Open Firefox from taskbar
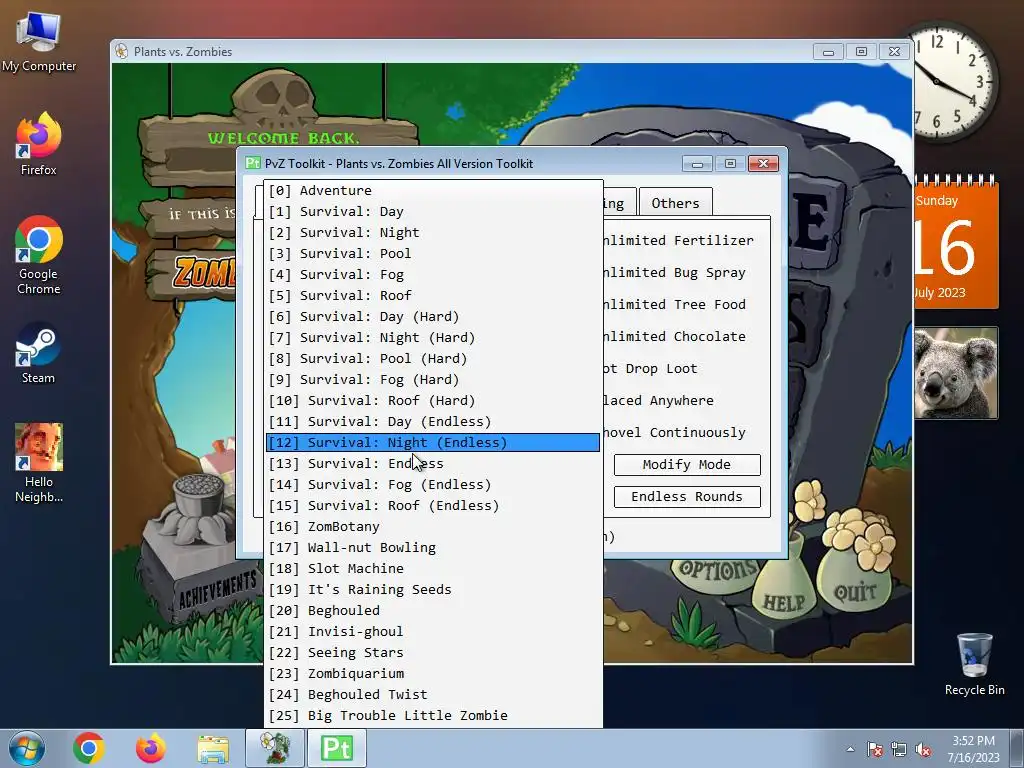This screenshot has width=1024, height=768. point(151,748)
